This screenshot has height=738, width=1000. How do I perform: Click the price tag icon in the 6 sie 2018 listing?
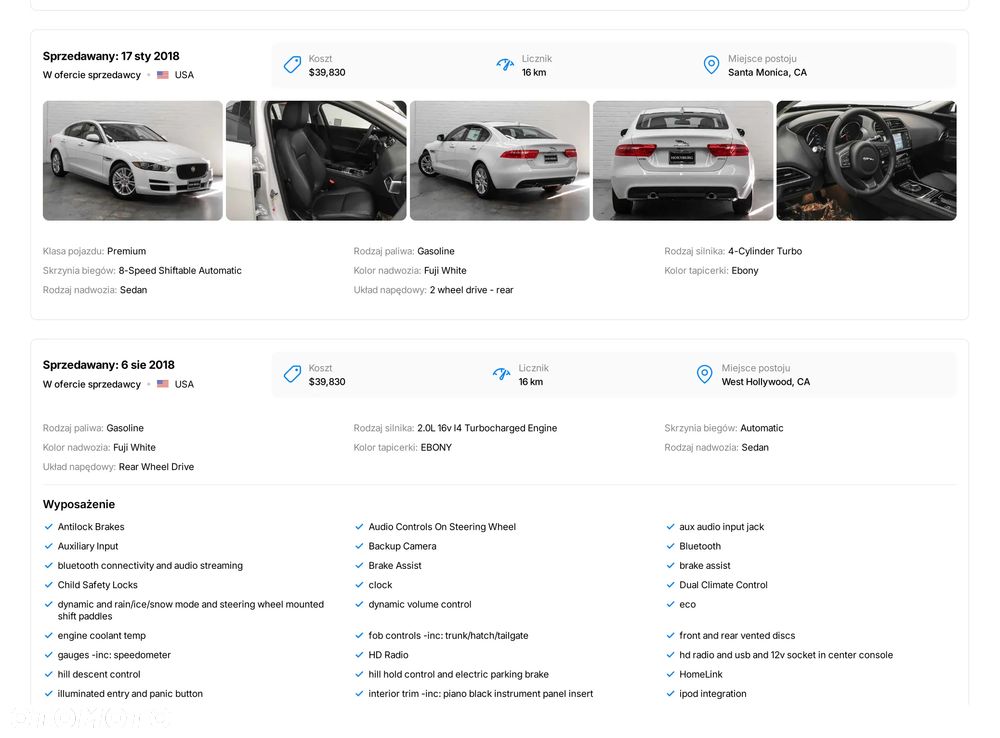point(292,374)
